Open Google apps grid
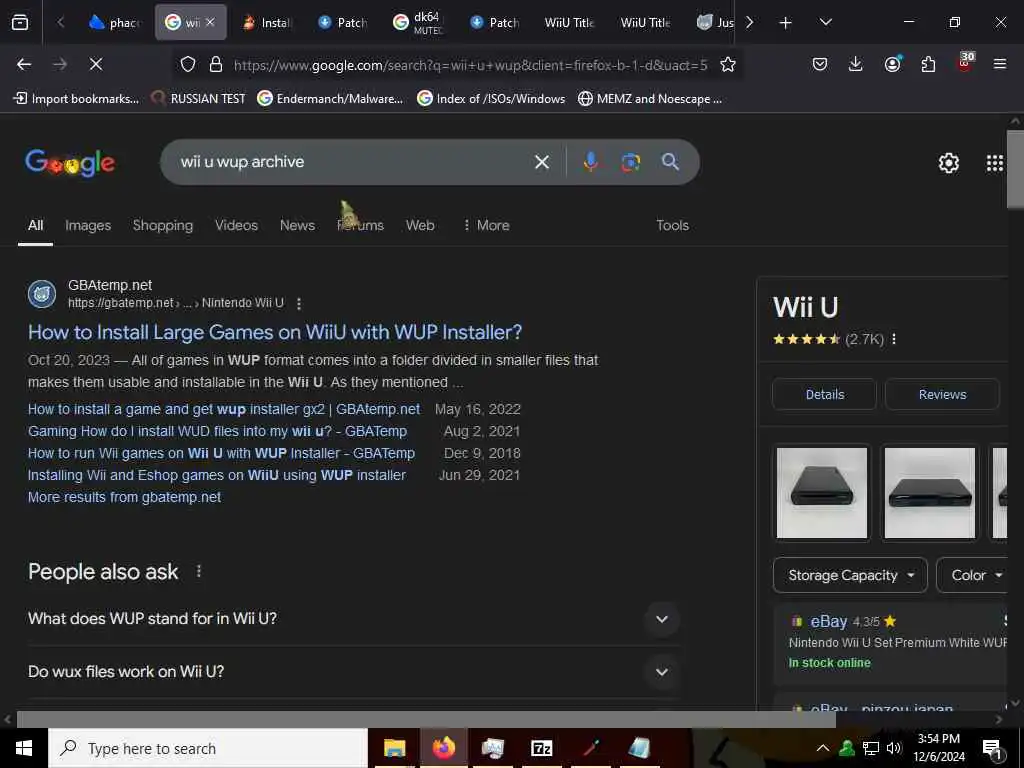 click(995, 163)
